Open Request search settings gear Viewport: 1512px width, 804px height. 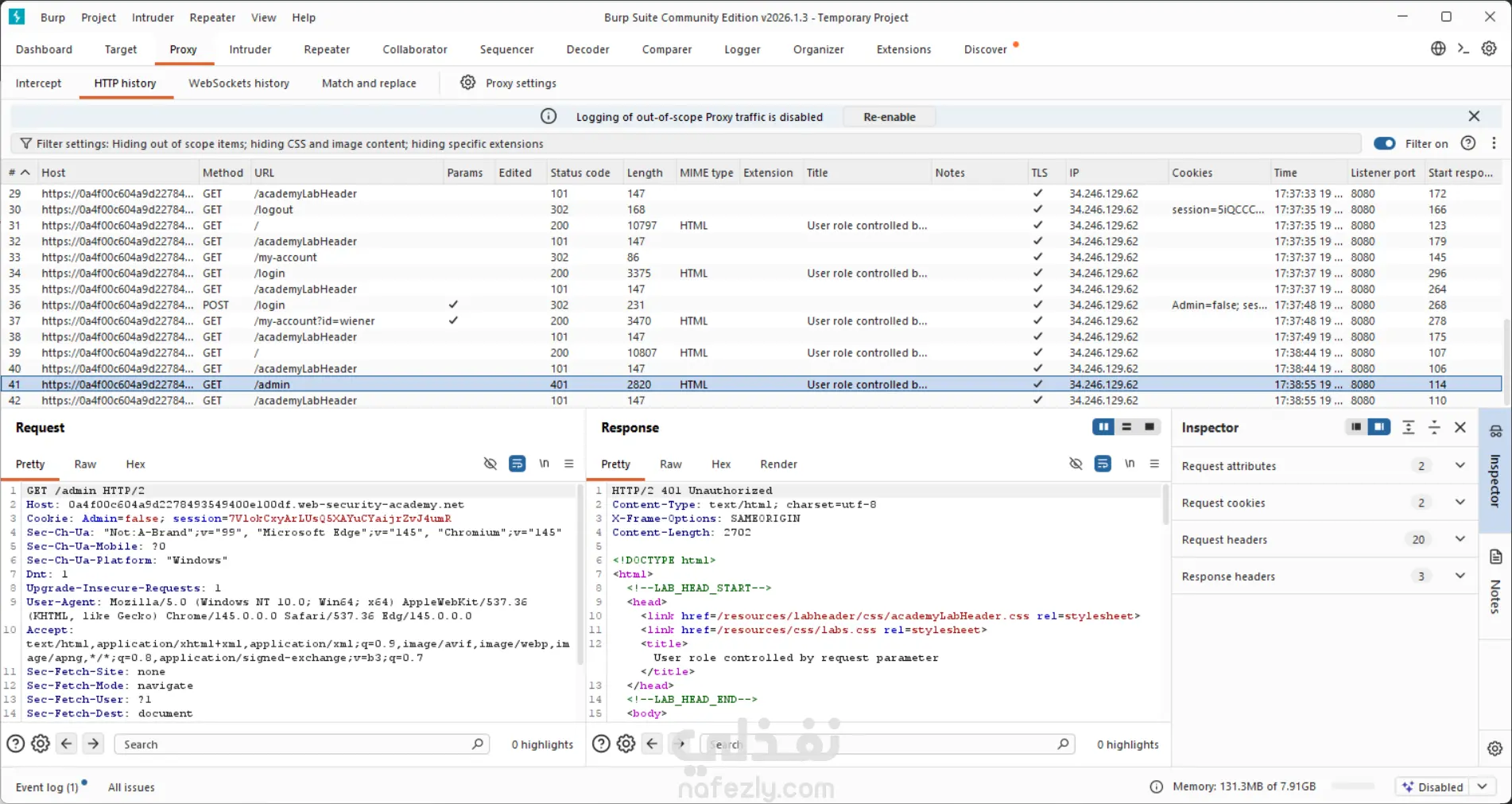(41, 744)
